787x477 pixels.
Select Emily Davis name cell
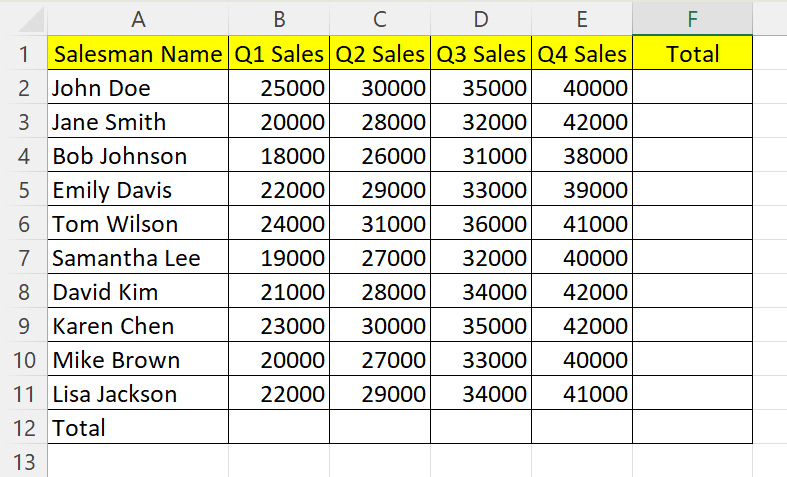138,190
